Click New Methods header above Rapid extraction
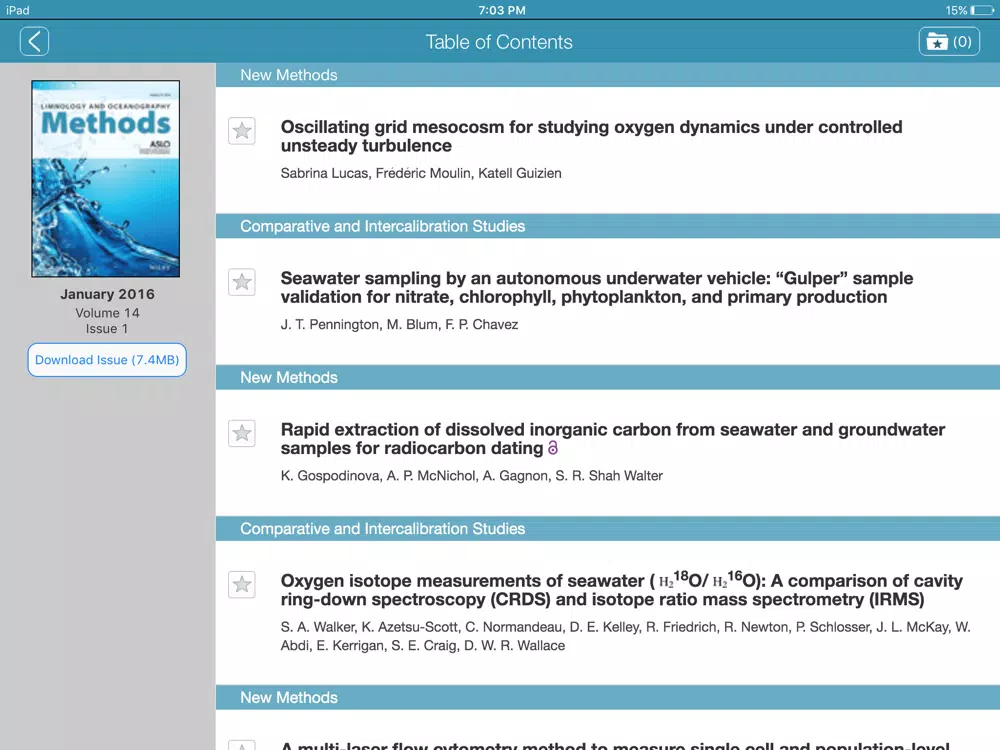The width and height of the screenshot is (1000, 750). 608,378
